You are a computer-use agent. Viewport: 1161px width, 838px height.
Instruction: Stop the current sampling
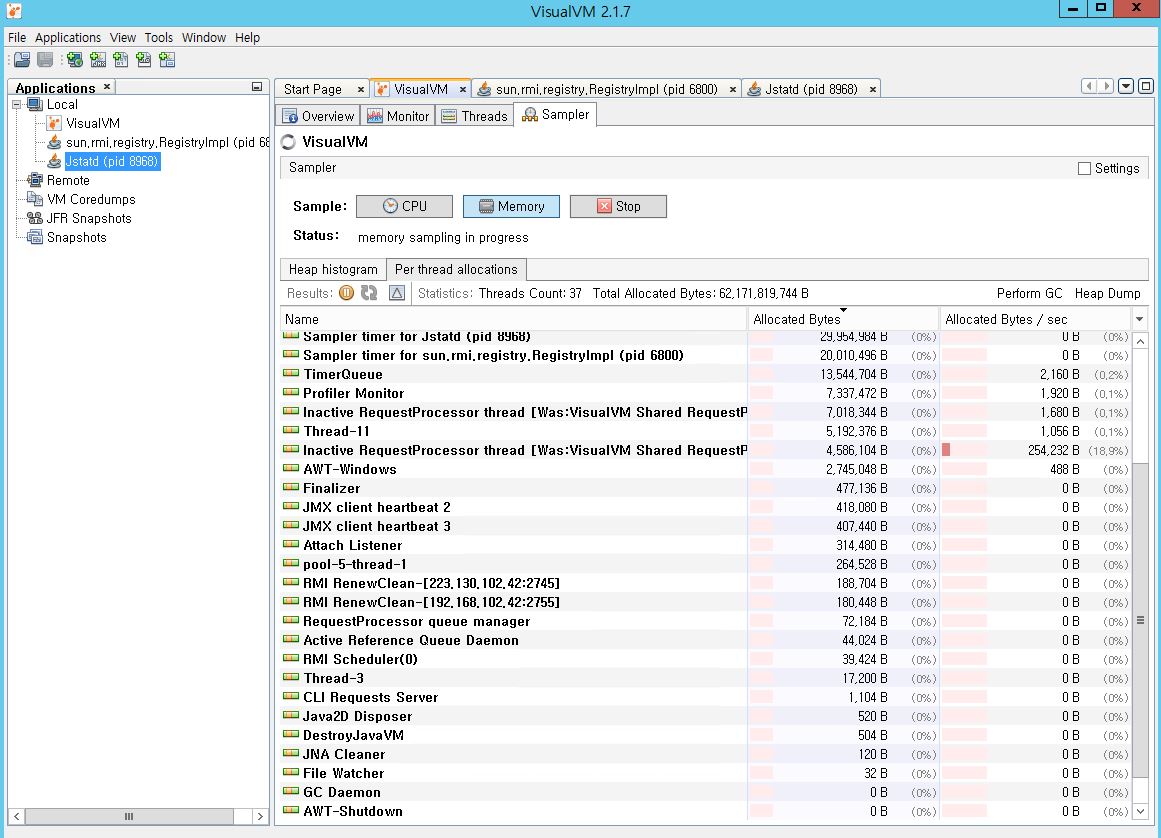pos(618,207)
